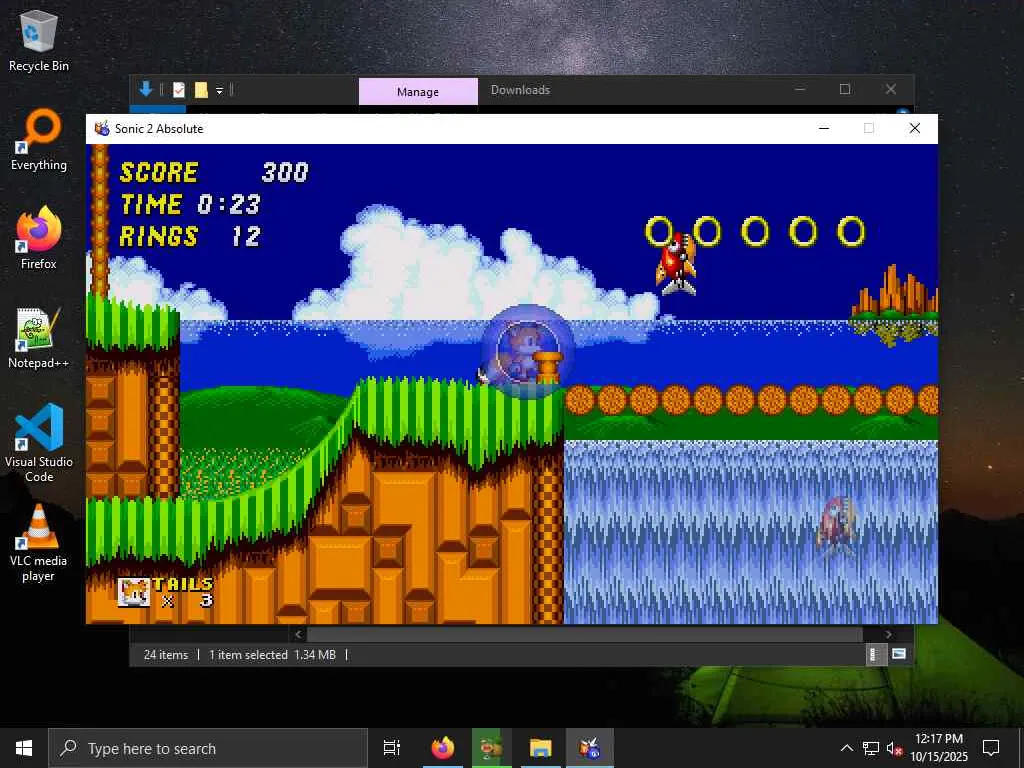Screen dimensions: 1024x768
Task: Launch Visual Studio Code from the desktop
Action: 38,444
